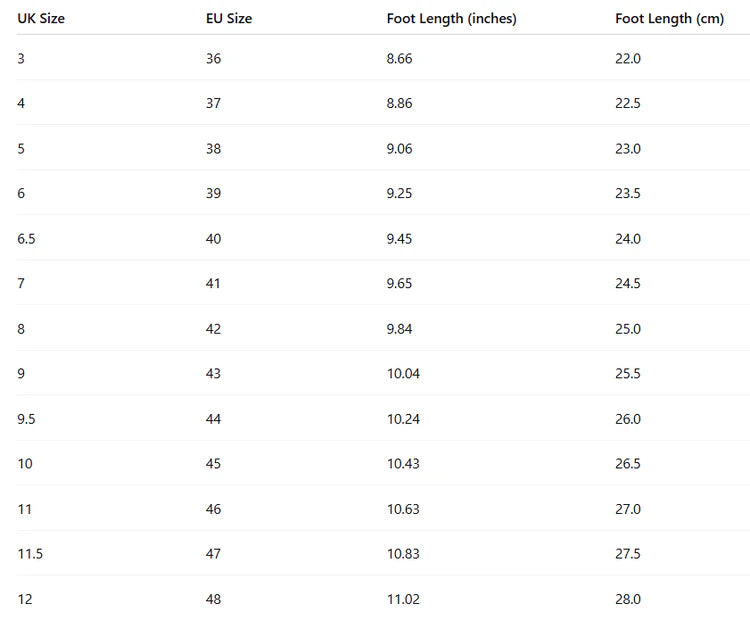The image size is (750, 629).
Task: Select the Foot Length (cm) header
Action: 669,19
